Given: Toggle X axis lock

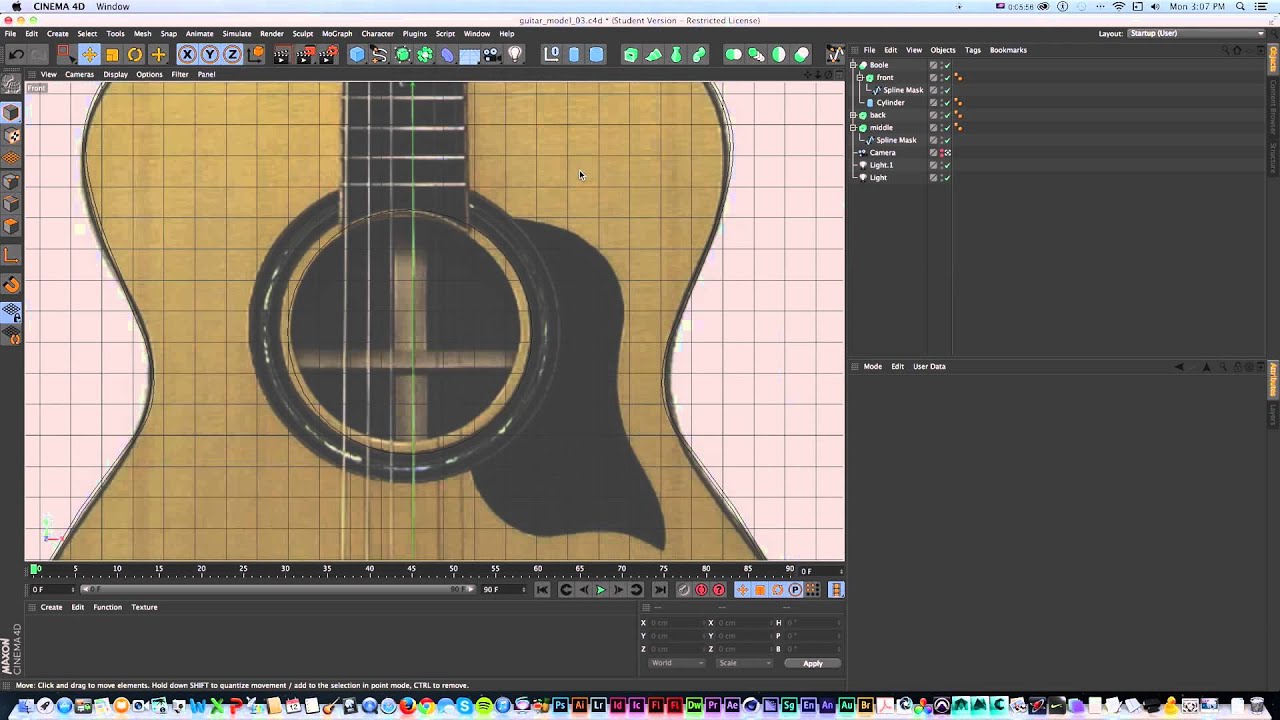Looking at the screenshot, I should tap(187, 55).
